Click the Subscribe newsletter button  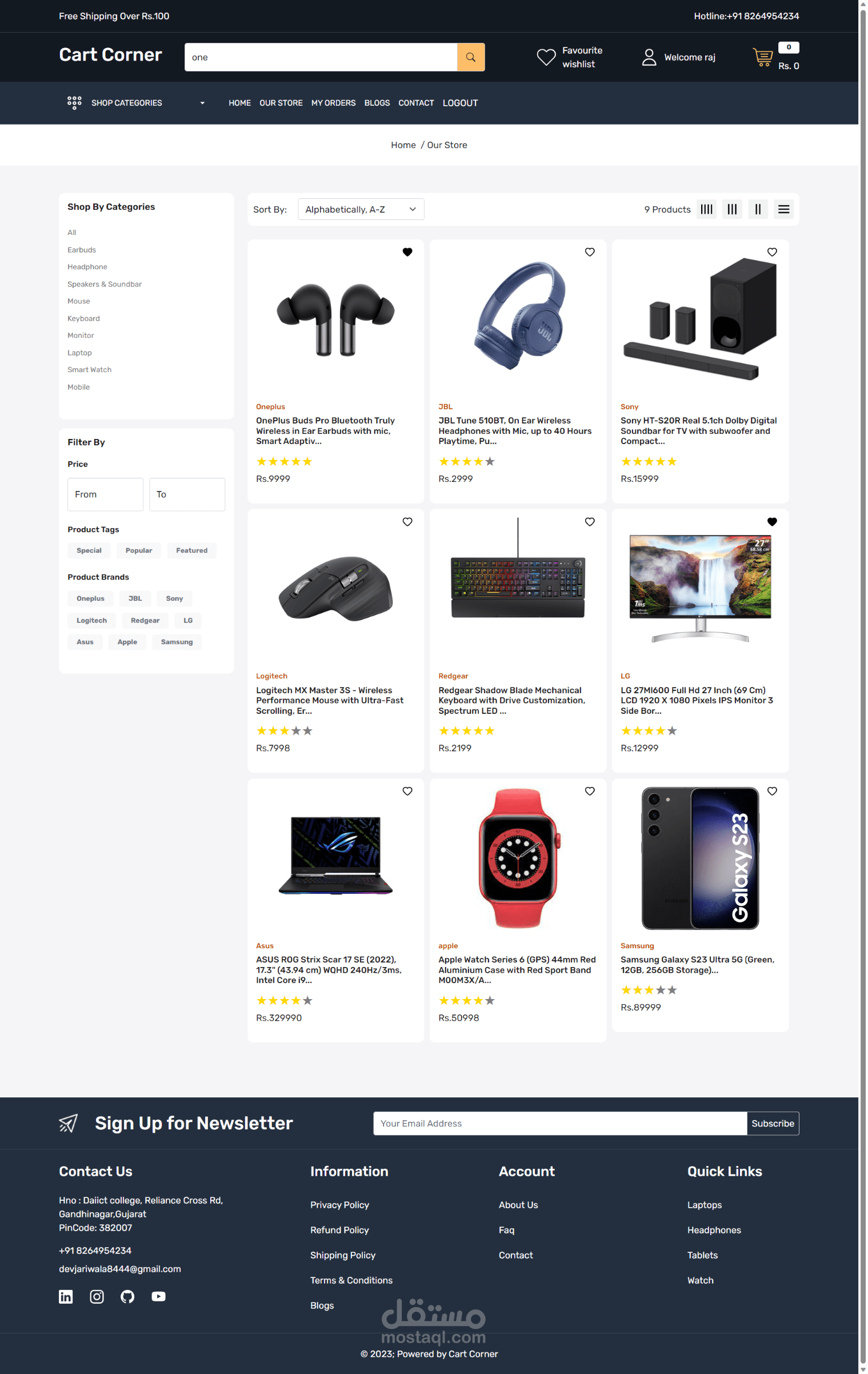click(x=773, y=1123)
